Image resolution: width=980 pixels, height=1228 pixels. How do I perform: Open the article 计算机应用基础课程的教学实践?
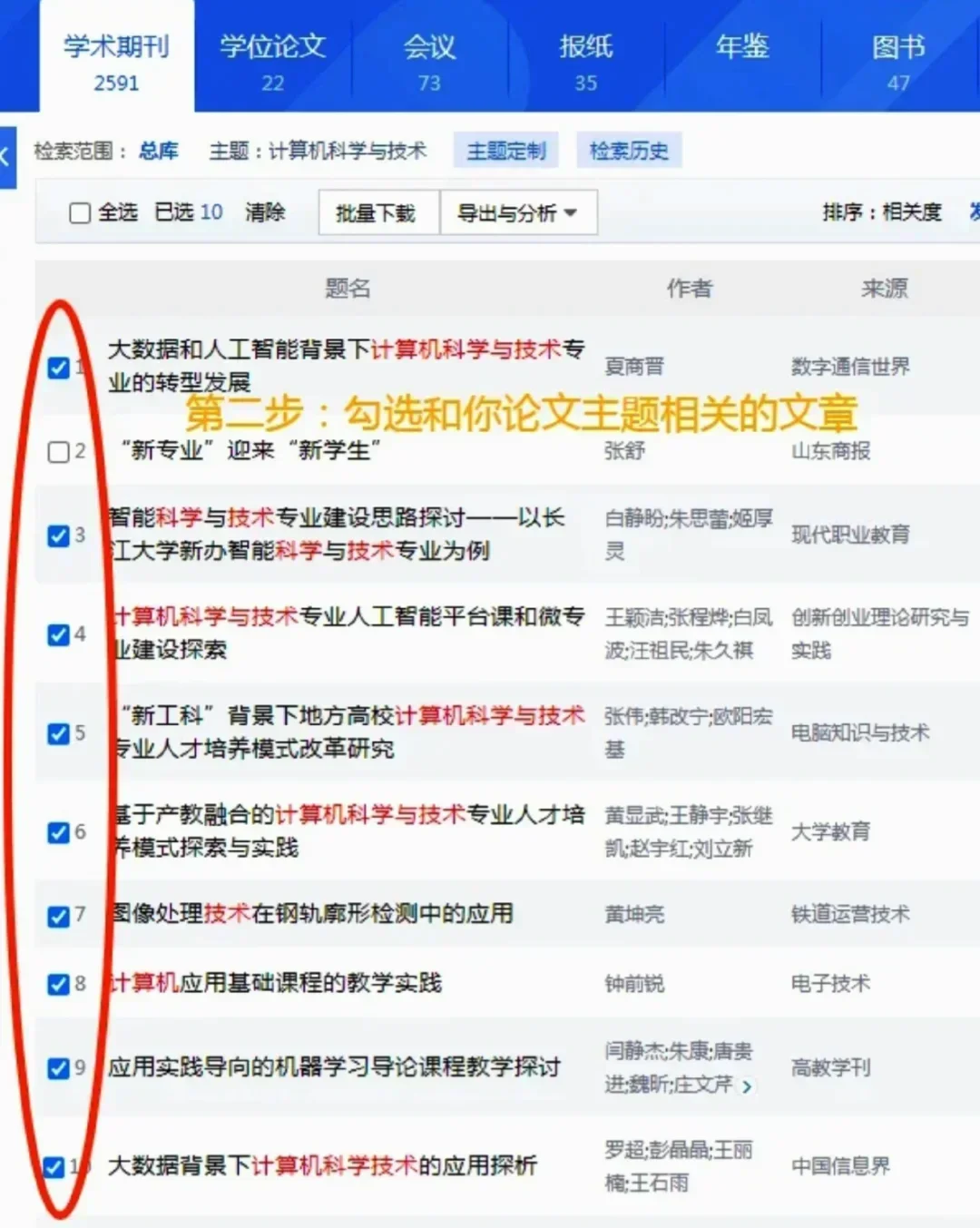click(x=276, y=983)
